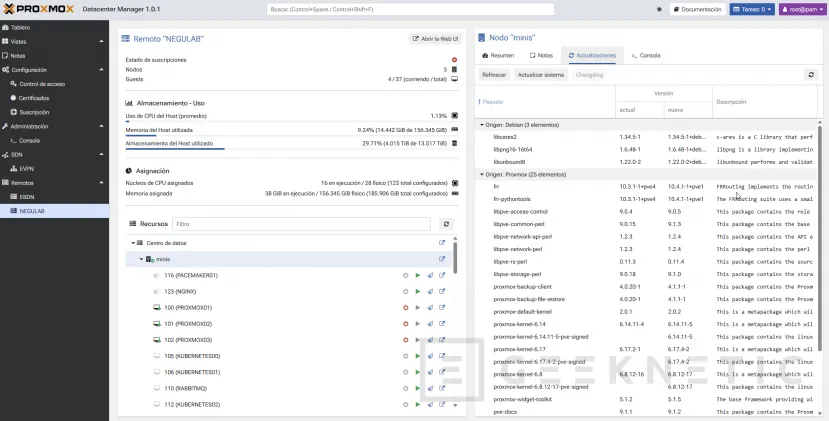Image resolution: width=829 pixels, height=421 pixels.
Task: Reload the Recursos resource list
Action: click(x=446, y=224)
